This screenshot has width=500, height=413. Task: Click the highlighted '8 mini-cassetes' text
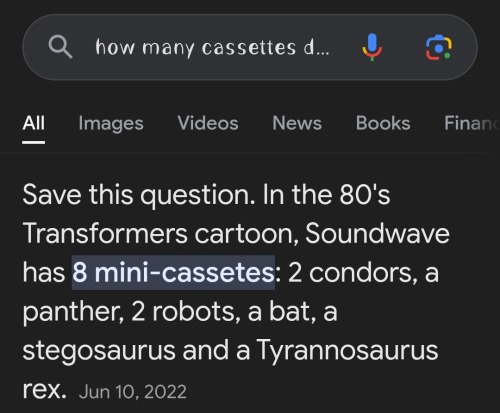[x=173, y=273]
